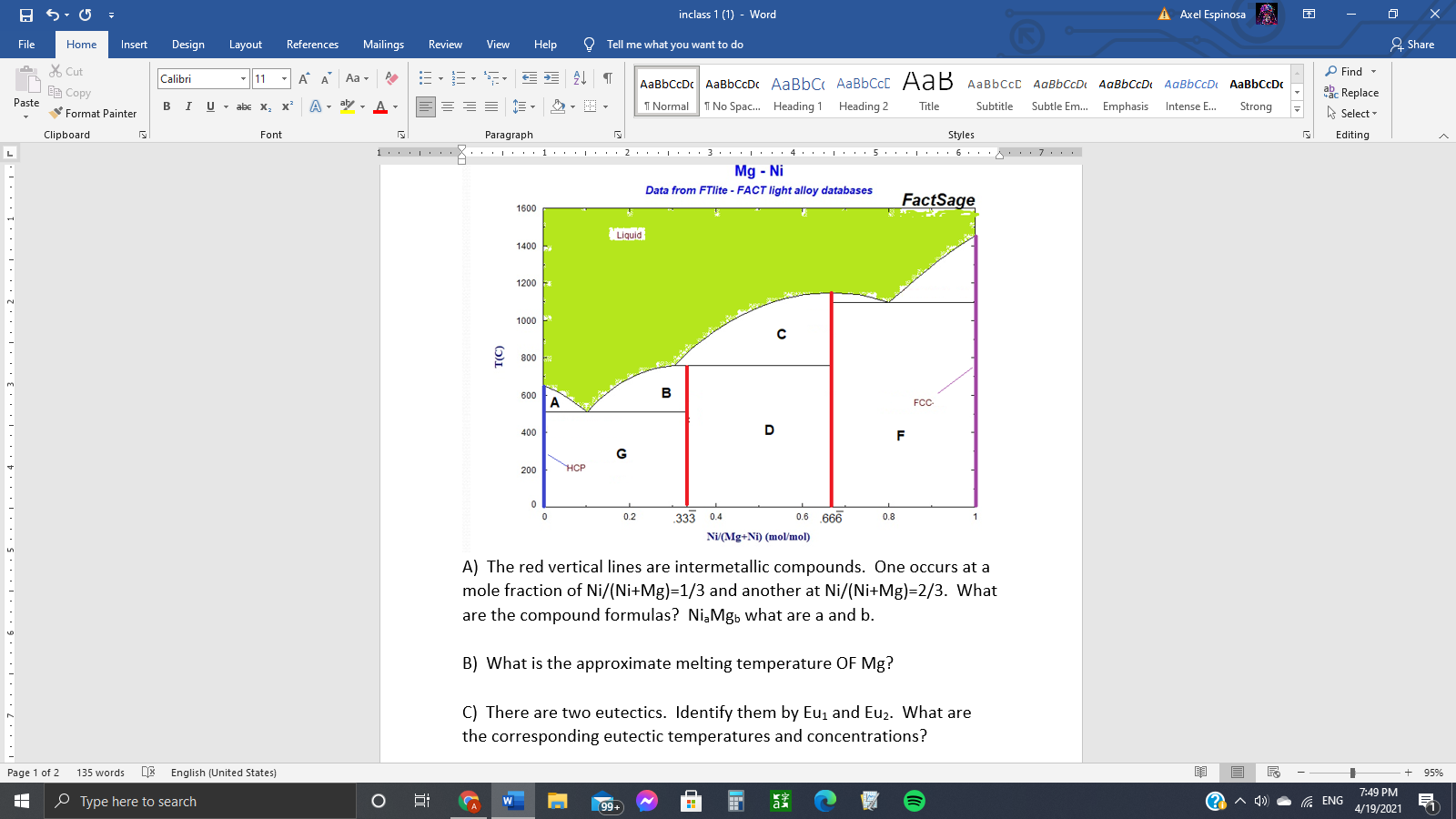Open Spotify from the taskbar
The image size is (1456, 819).
(914, 802)
